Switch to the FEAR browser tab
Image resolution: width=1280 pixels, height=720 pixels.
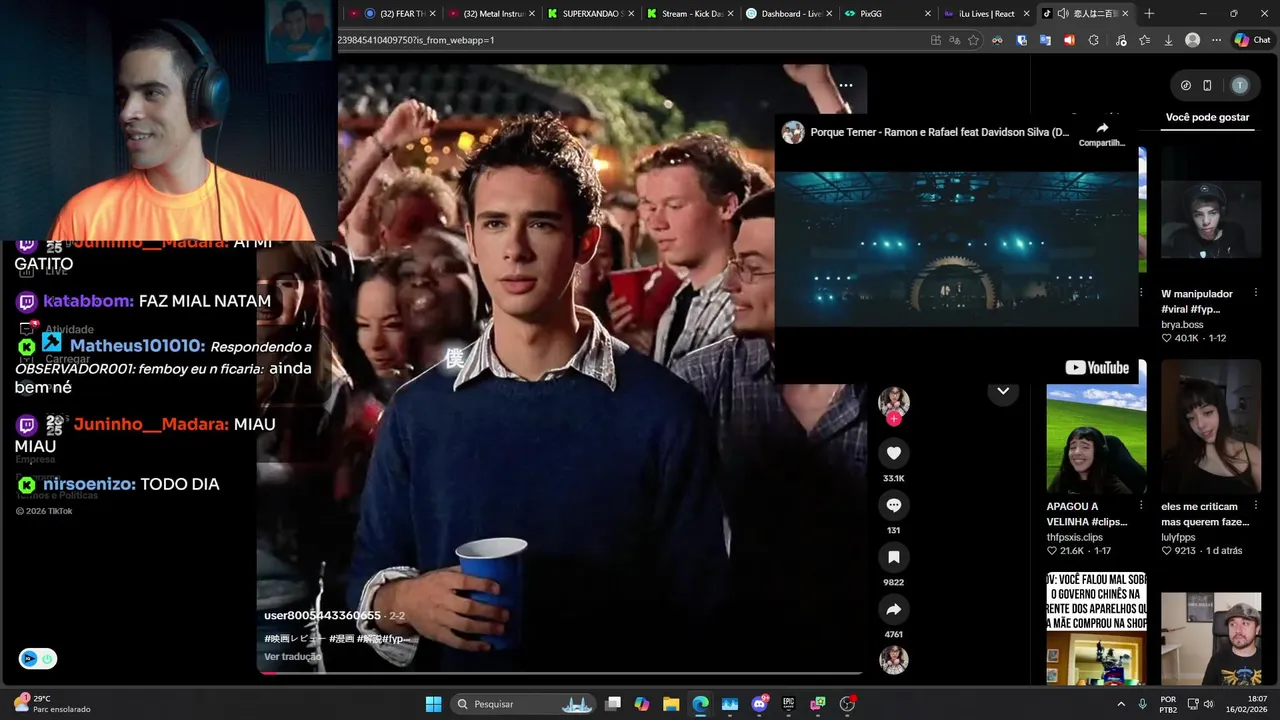(394, 14)
